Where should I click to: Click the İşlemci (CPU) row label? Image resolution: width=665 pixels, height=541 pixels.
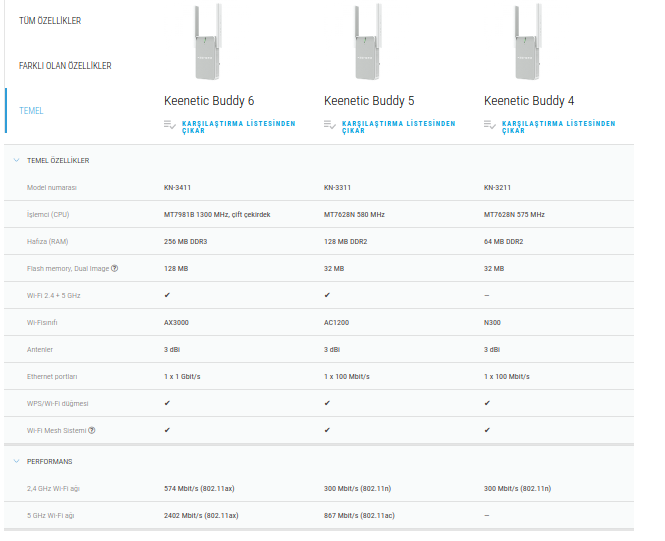pos(48,215)
